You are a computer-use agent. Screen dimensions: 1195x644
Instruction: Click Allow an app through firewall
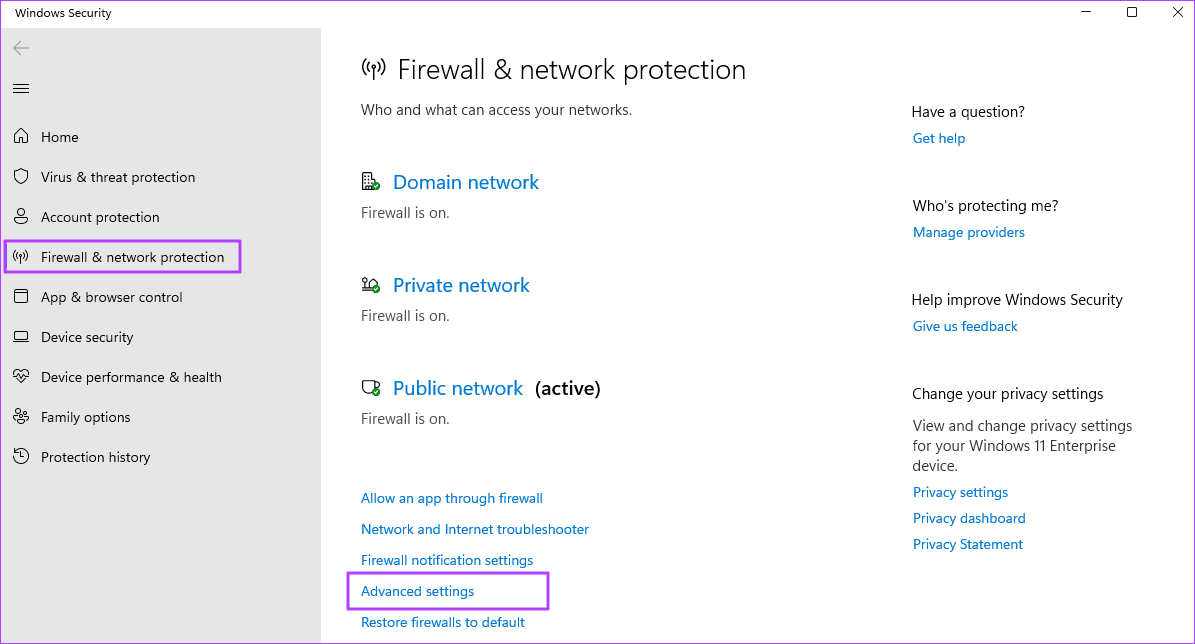coord(452,498)
